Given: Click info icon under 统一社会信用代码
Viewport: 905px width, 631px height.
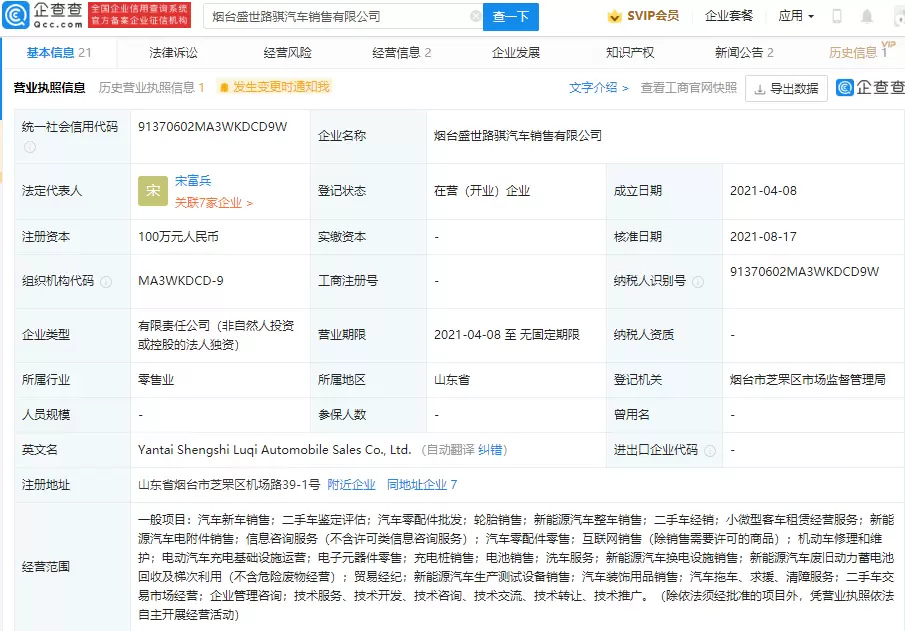Looking at the screenshot, I should click(x=30, y=147).
